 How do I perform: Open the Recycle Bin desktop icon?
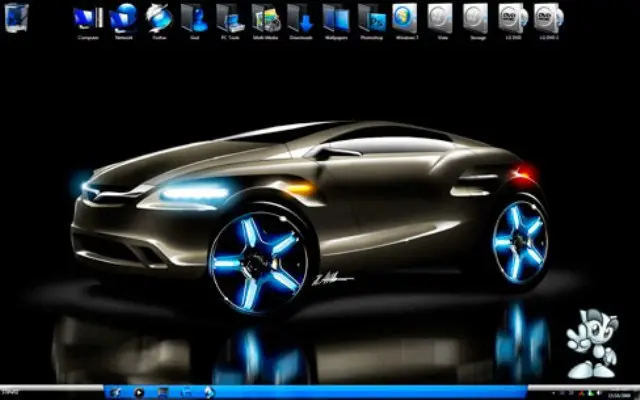point(16,17)
